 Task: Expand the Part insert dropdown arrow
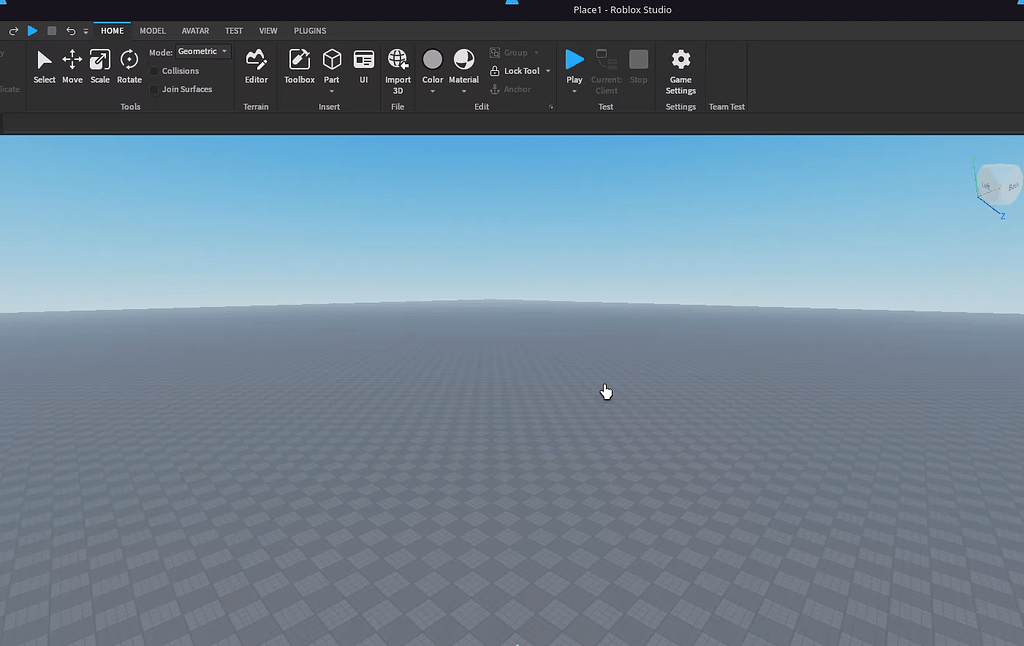pos(331,91)
